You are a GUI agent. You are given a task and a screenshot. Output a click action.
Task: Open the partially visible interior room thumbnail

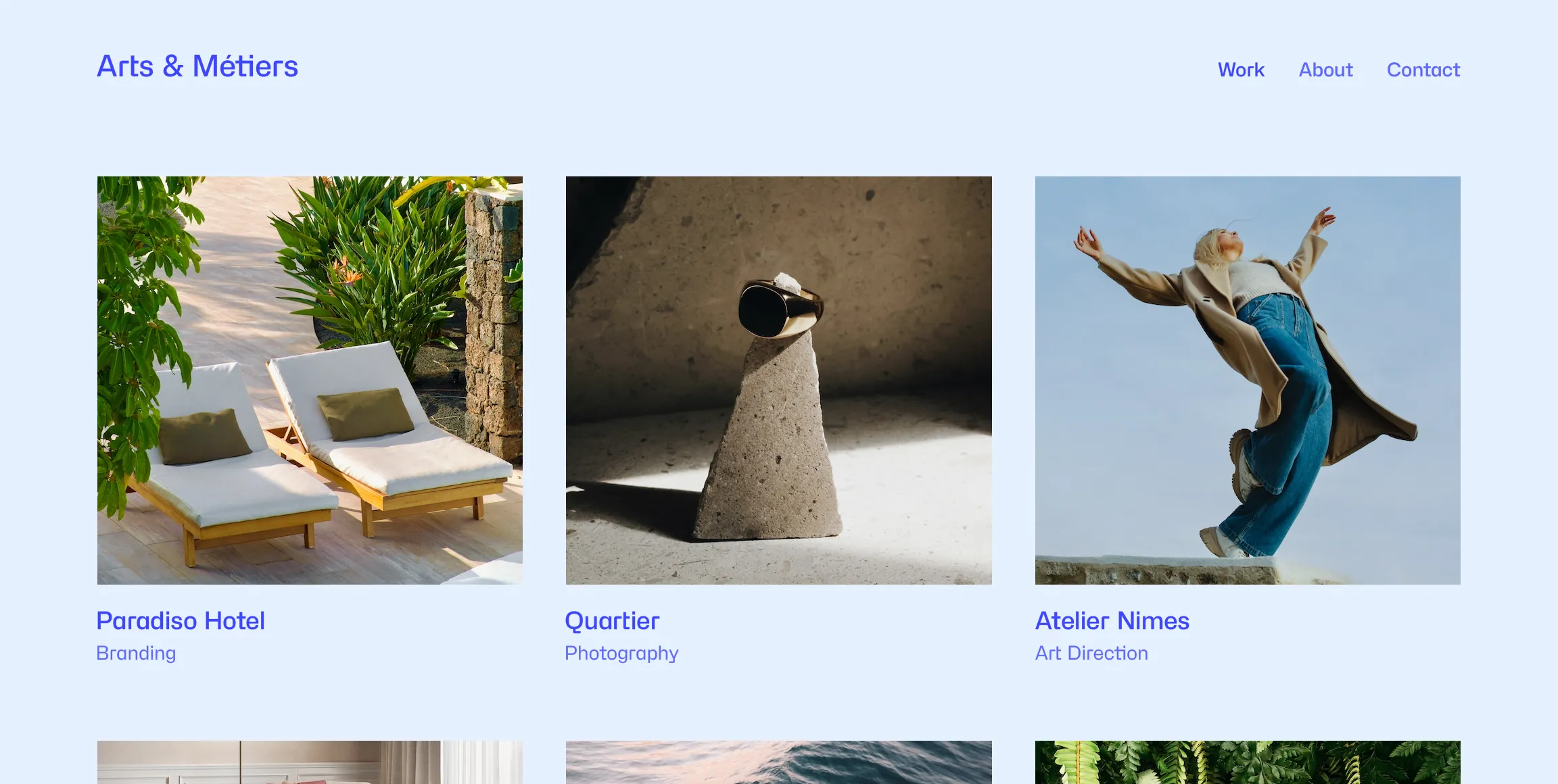pyautogui.click(x=310, y=762)
